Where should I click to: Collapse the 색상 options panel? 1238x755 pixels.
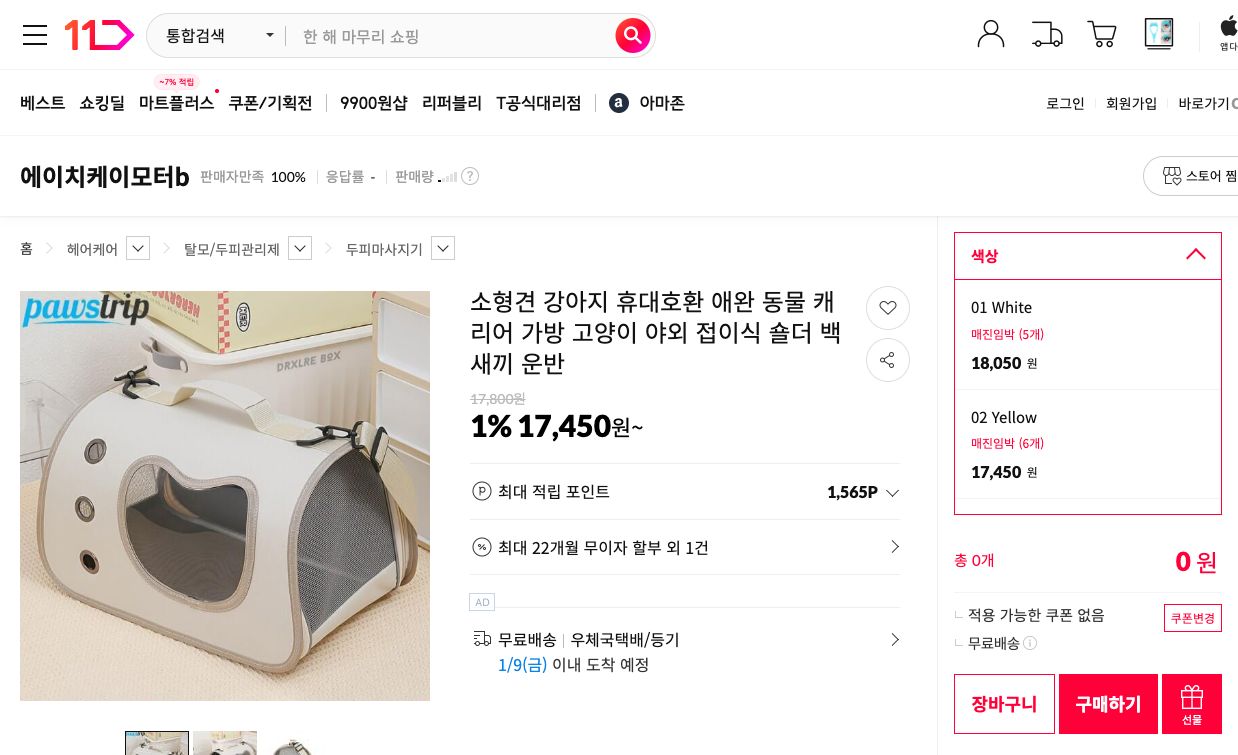click(x=1196, y=255)
